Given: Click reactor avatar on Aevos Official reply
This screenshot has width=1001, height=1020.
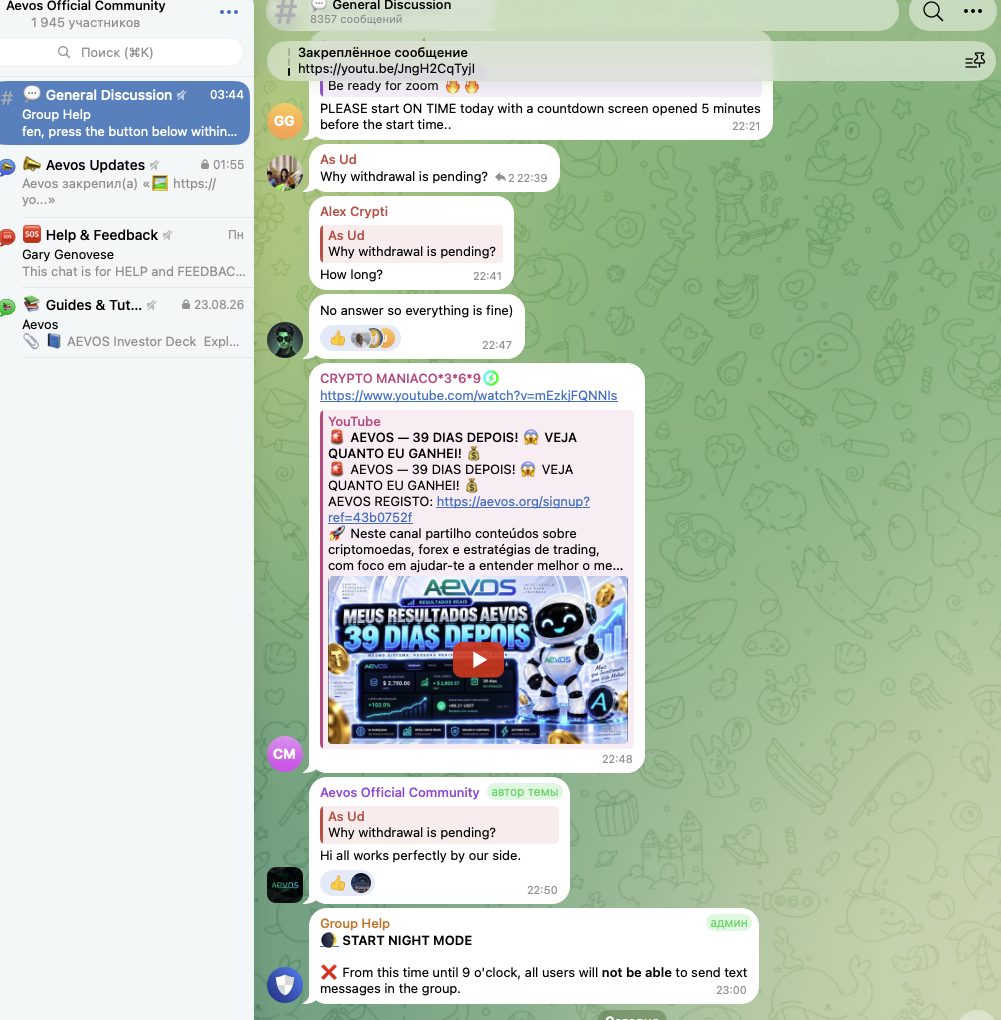Looking at the screenshot, I should (x=361, y=883).
